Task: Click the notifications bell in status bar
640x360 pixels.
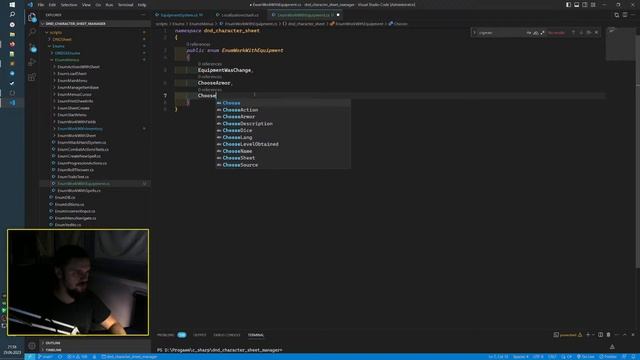Action: pos(633,357)
